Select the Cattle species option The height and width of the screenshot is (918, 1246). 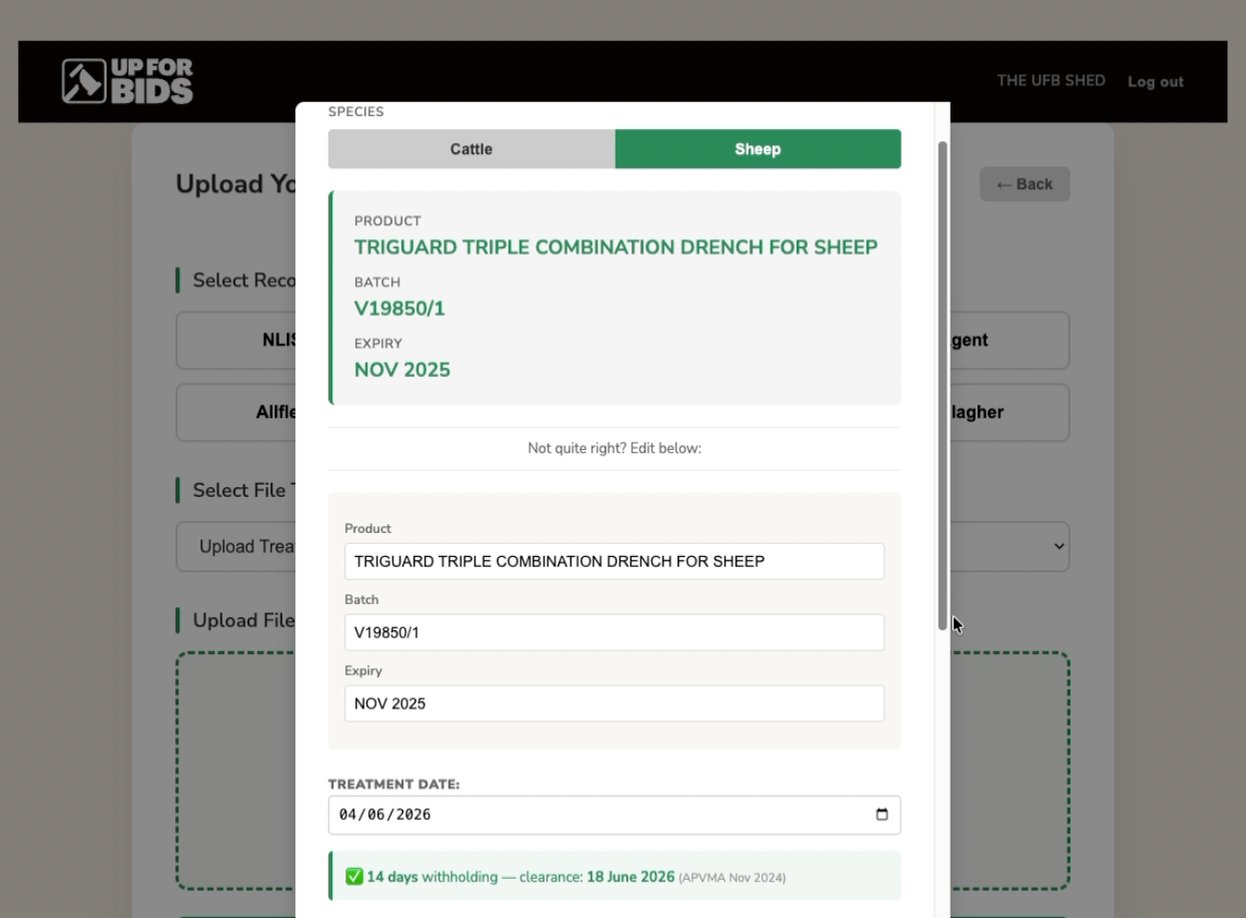[x=471, y=149]
